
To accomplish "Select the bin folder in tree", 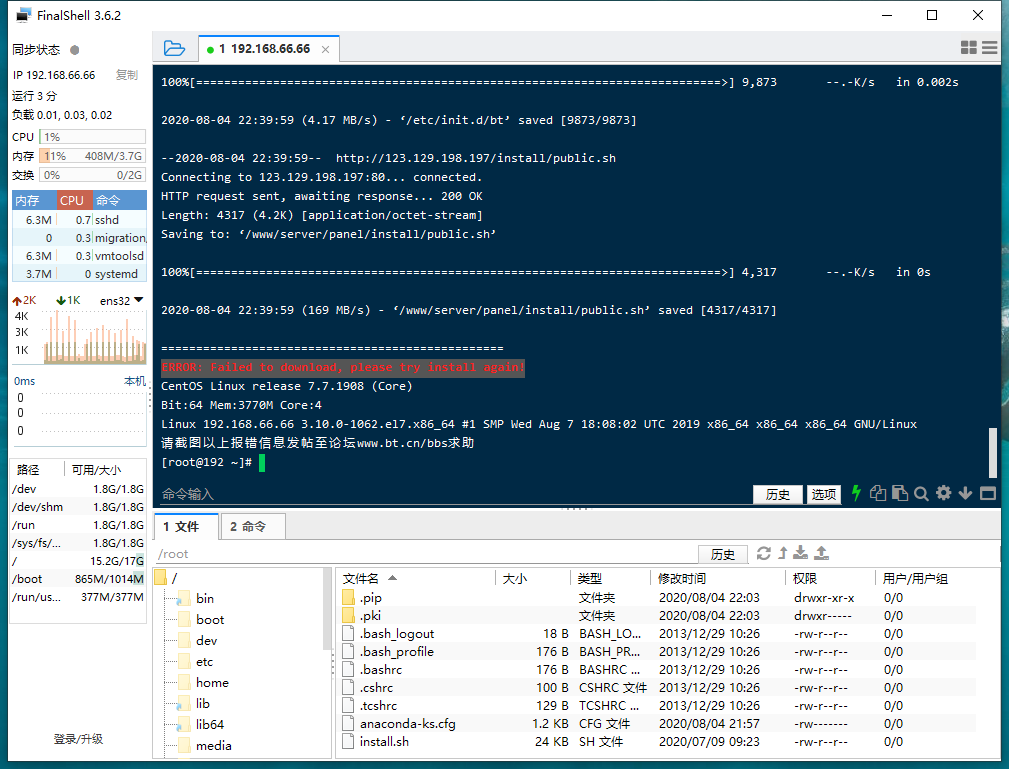I will tap(205, 598).
